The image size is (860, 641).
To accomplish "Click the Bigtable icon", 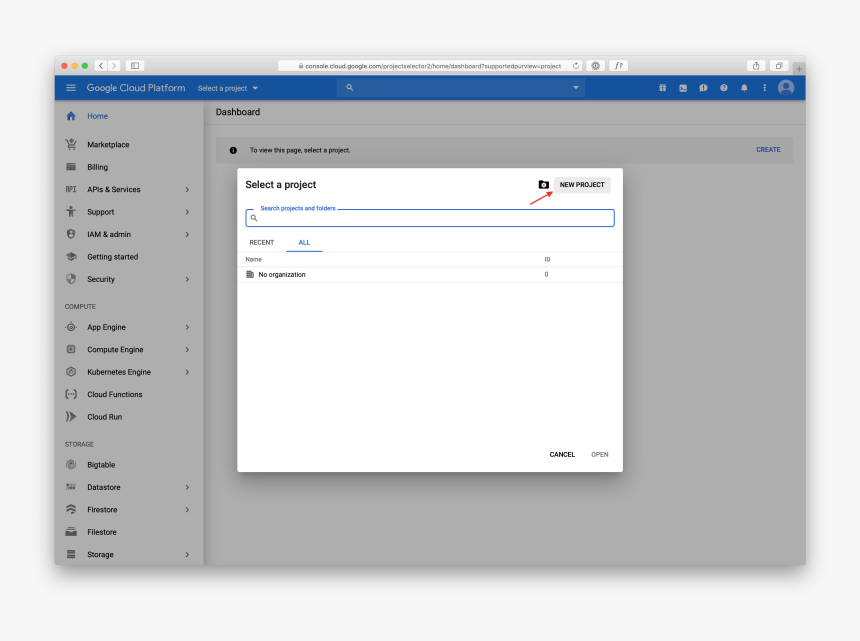I will (71, 464).
